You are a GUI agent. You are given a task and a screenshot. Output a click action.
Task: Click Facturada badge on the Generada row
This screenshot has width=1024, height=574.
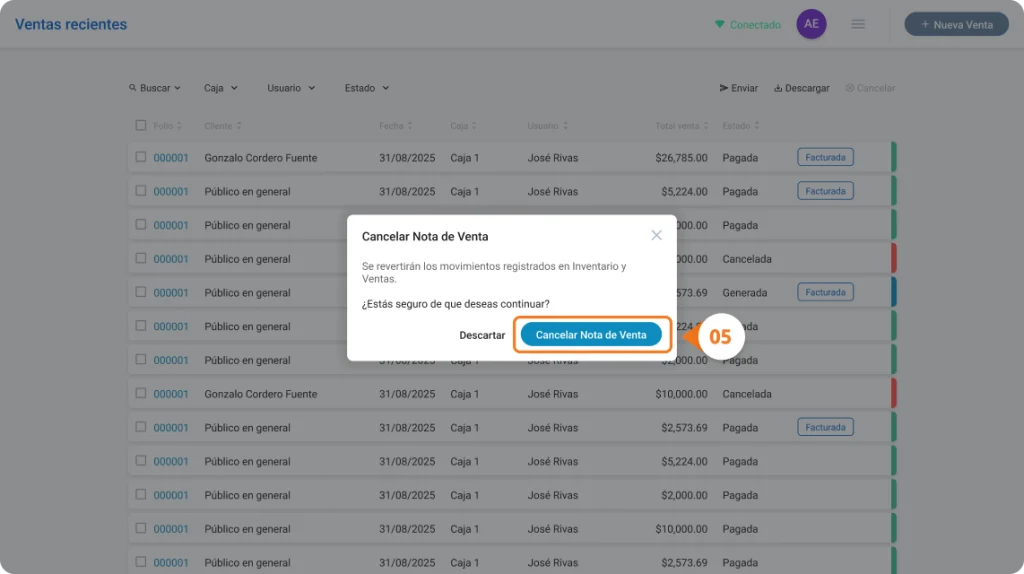825,293
